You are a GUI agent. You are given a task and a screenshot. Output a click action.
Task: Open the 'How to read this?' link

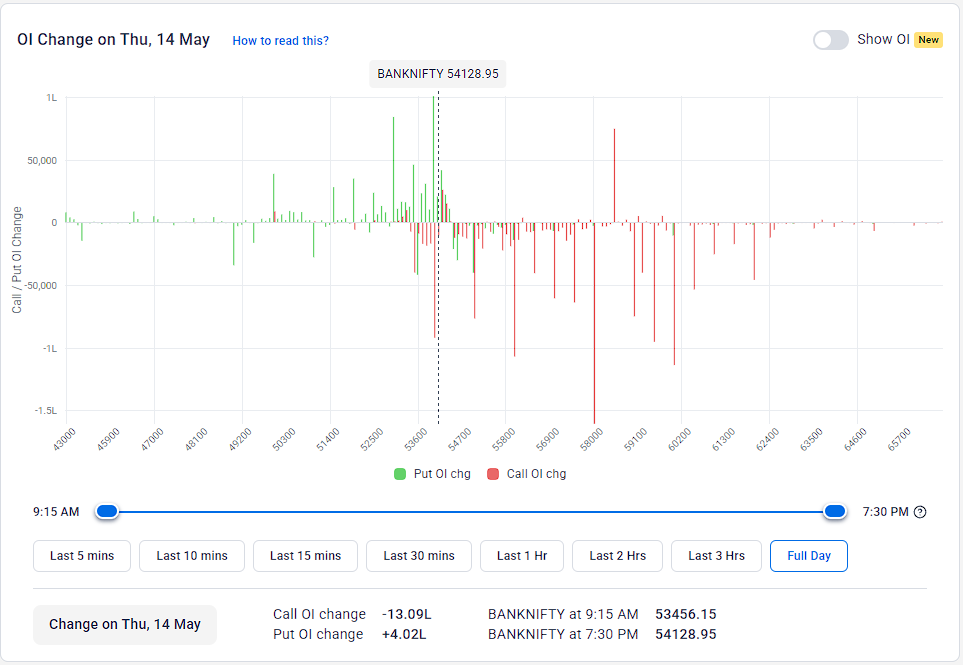pyautogui.click(x=280, y=41)
